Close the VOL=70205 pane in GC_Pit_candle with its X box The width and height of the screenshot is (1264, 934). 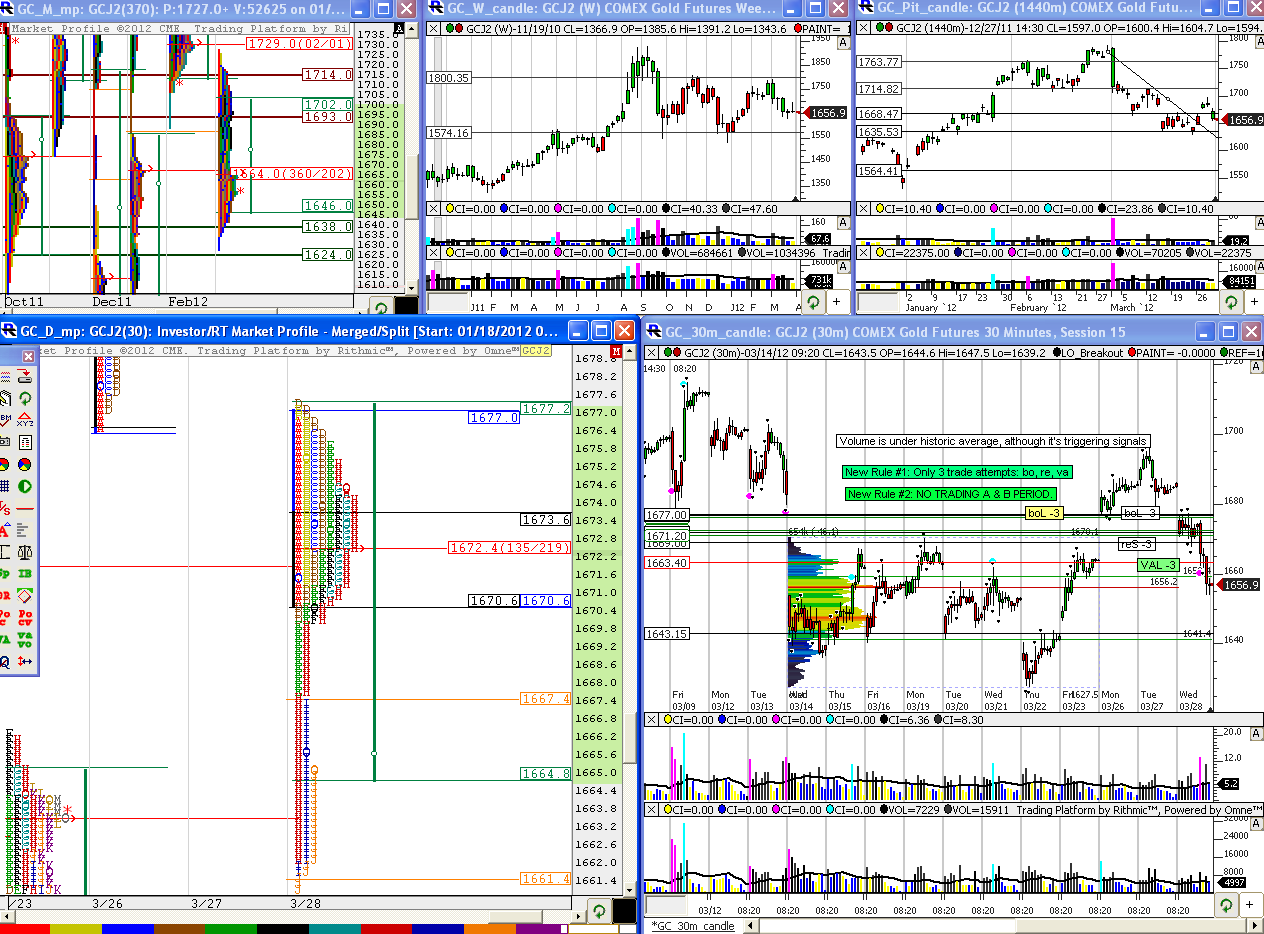pyautogui.click(x=863, y=253)
